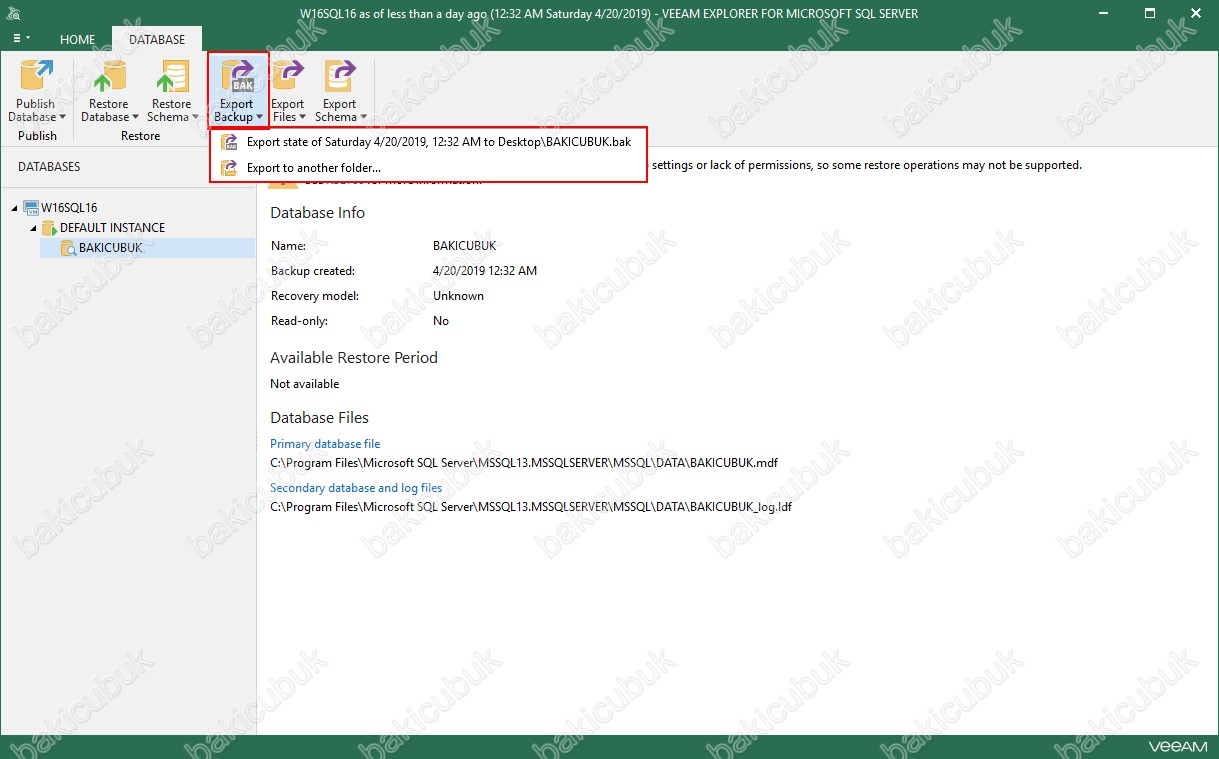Click the DATABASES panel header

pos(49,167)
